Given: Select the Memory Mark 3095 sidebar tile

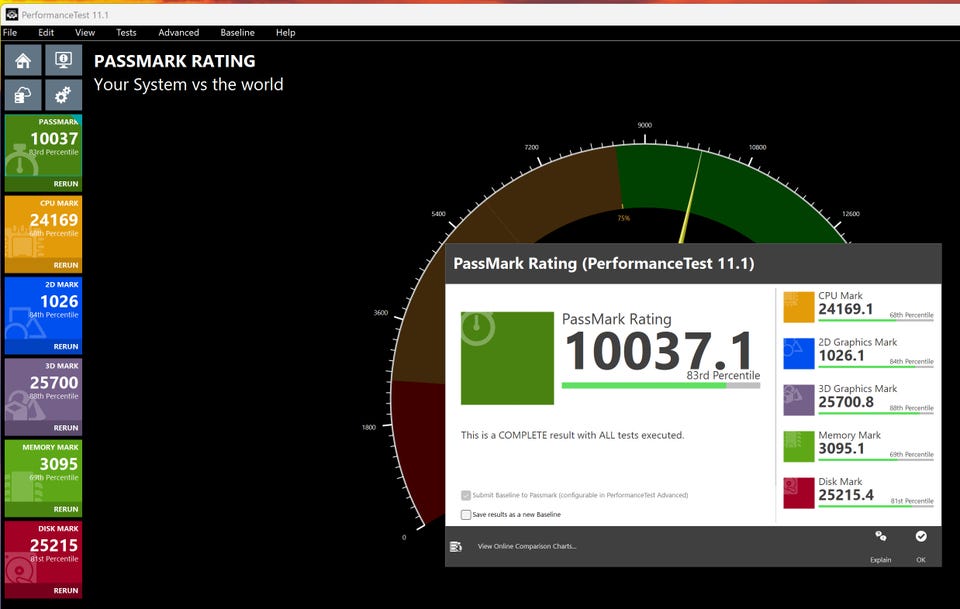Looking at the screenshot, I should click(x=43, y=479).
